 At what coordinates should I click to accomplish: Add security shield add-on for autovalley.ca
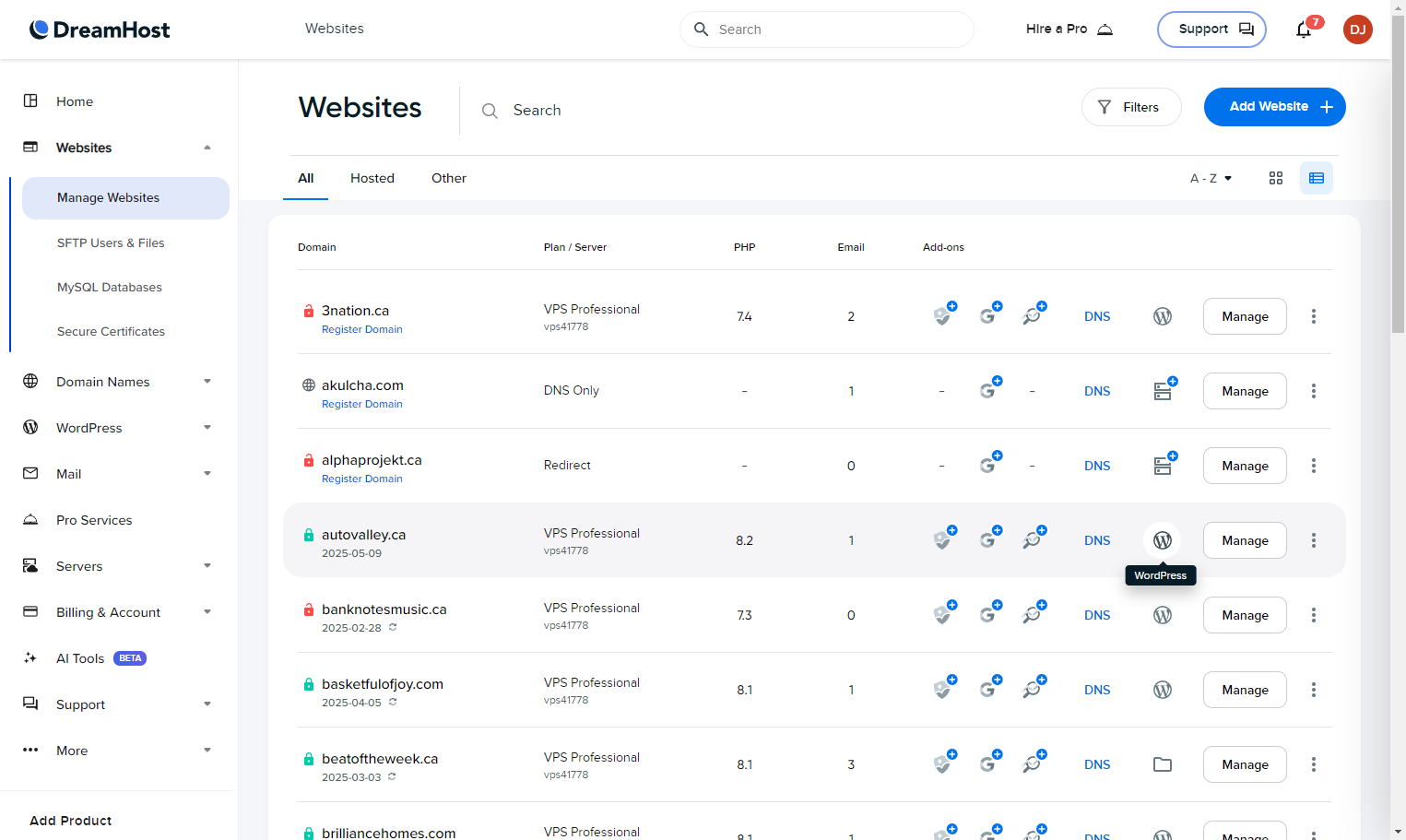pos(944,538)
